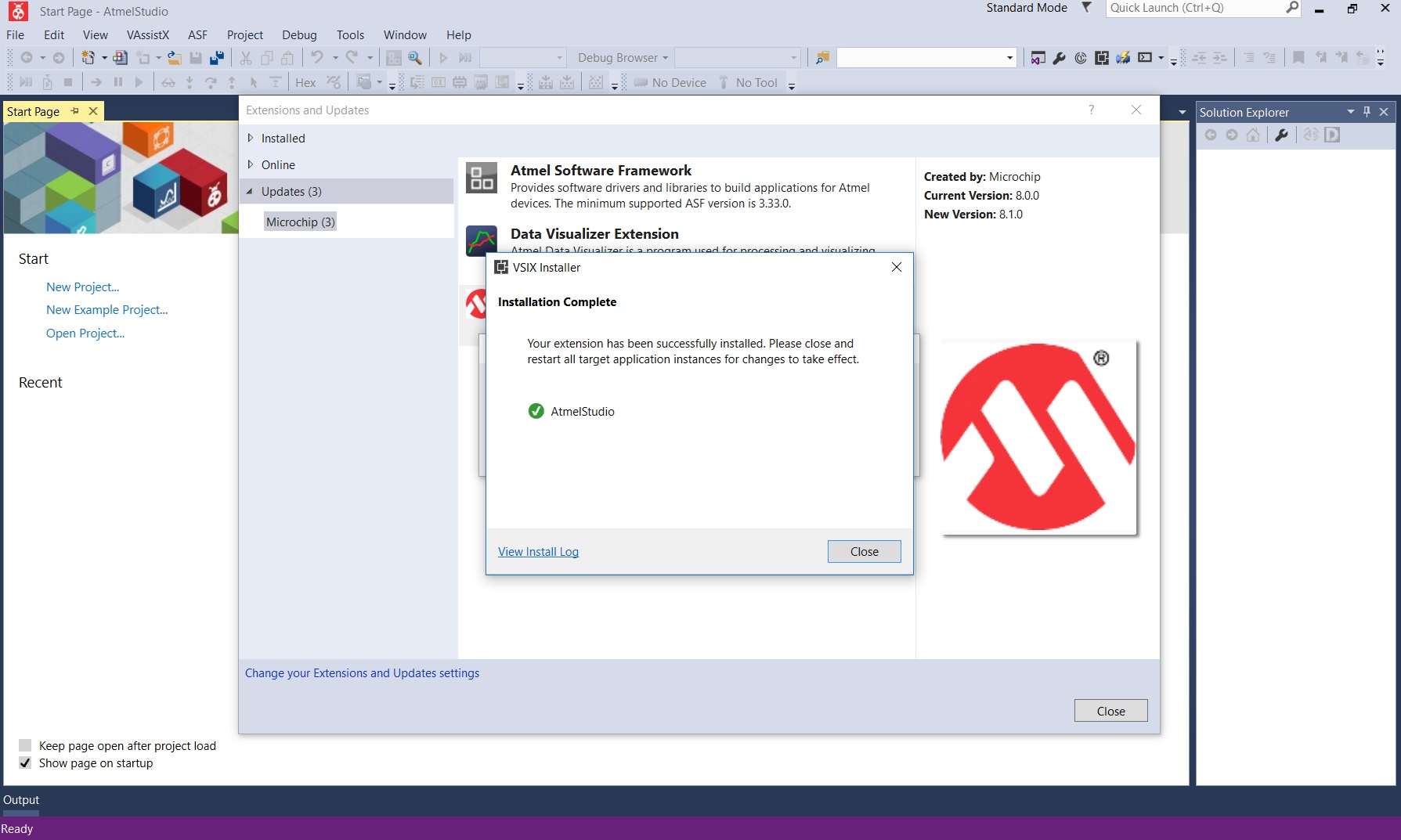Open the File menu
The height and width of the screenshot is (840, 1401).
click(x=16, y=35)
